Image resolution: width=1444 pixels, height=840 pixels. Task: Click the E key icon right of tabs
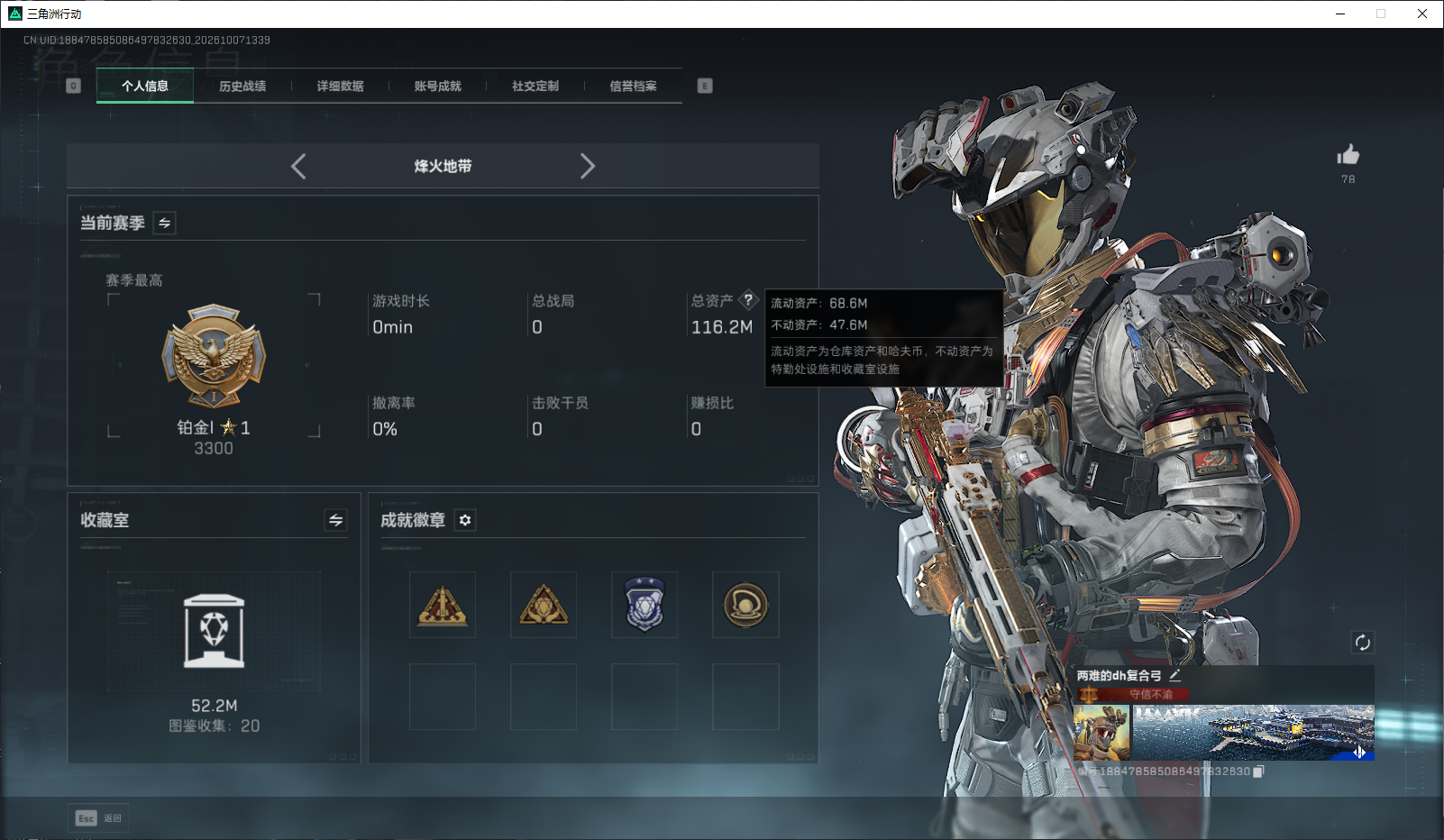coord(705,86)
